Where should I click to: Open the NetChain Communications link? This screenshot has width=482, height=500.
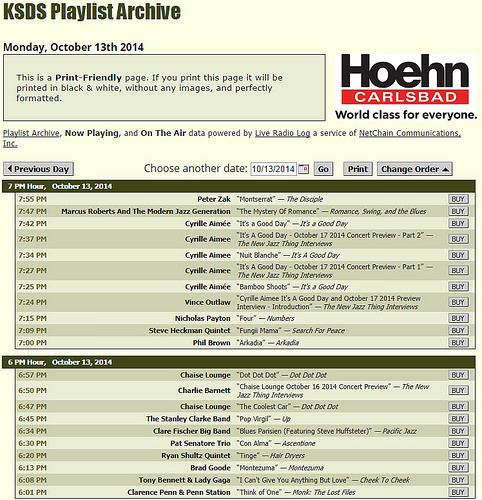coord(410,133)
